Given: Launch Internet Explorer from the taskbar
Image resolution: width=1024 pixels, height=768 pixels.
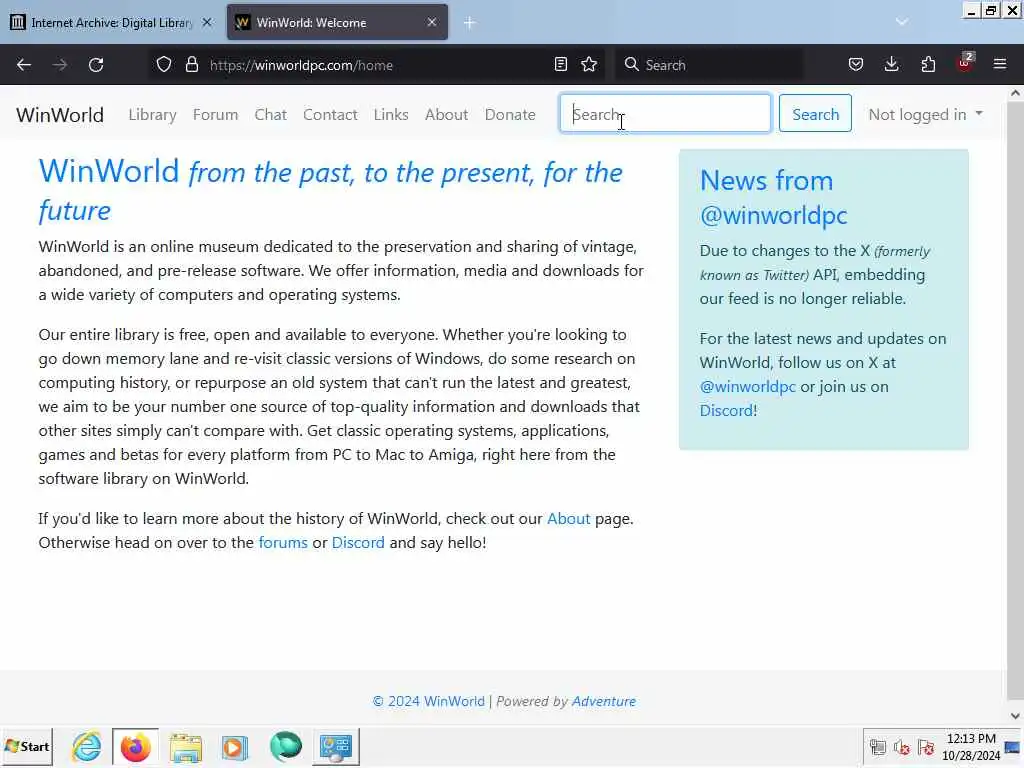Looking at the screenshot, I should pos(86,746).
